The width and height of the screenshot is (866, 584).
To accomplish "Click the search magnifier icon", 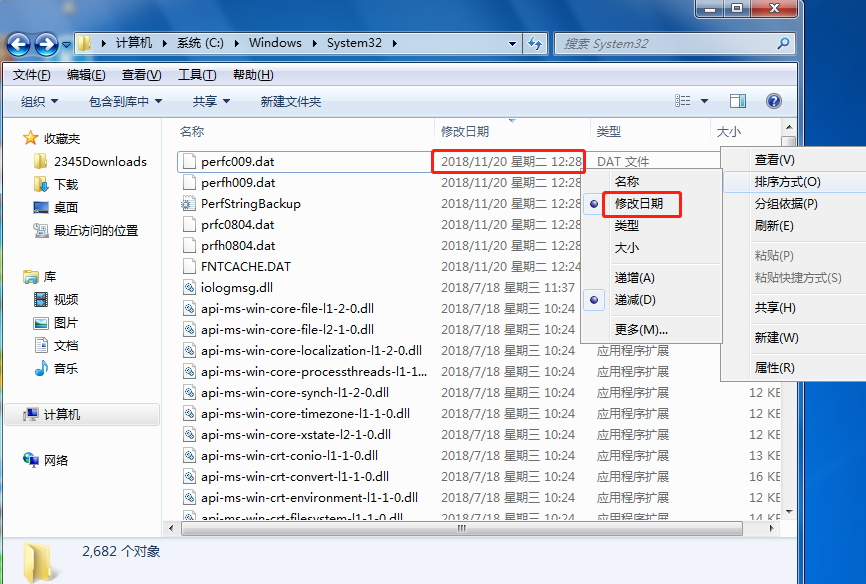I will tap(783, 44).
